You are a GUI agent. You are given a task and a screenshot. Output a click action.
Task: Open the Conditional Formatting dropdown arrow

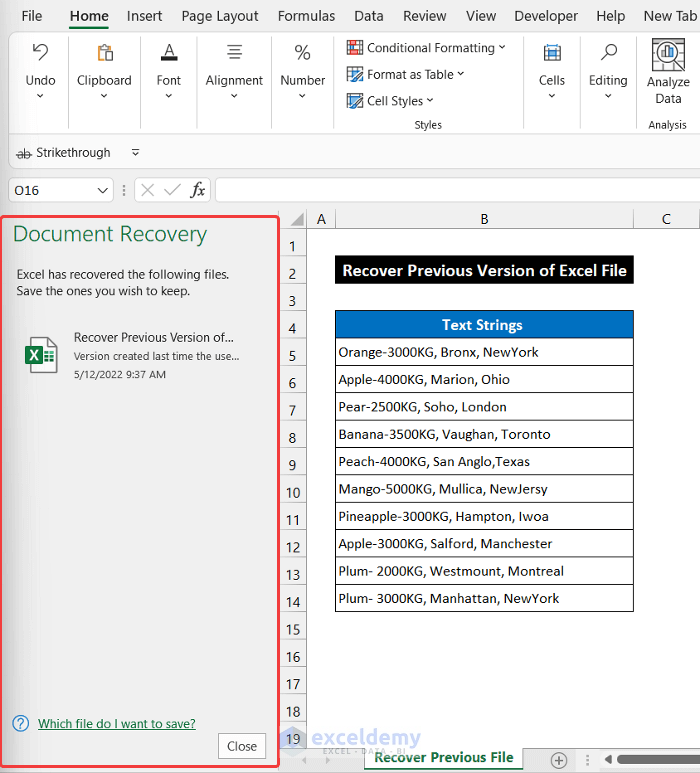tap(502, 47)
